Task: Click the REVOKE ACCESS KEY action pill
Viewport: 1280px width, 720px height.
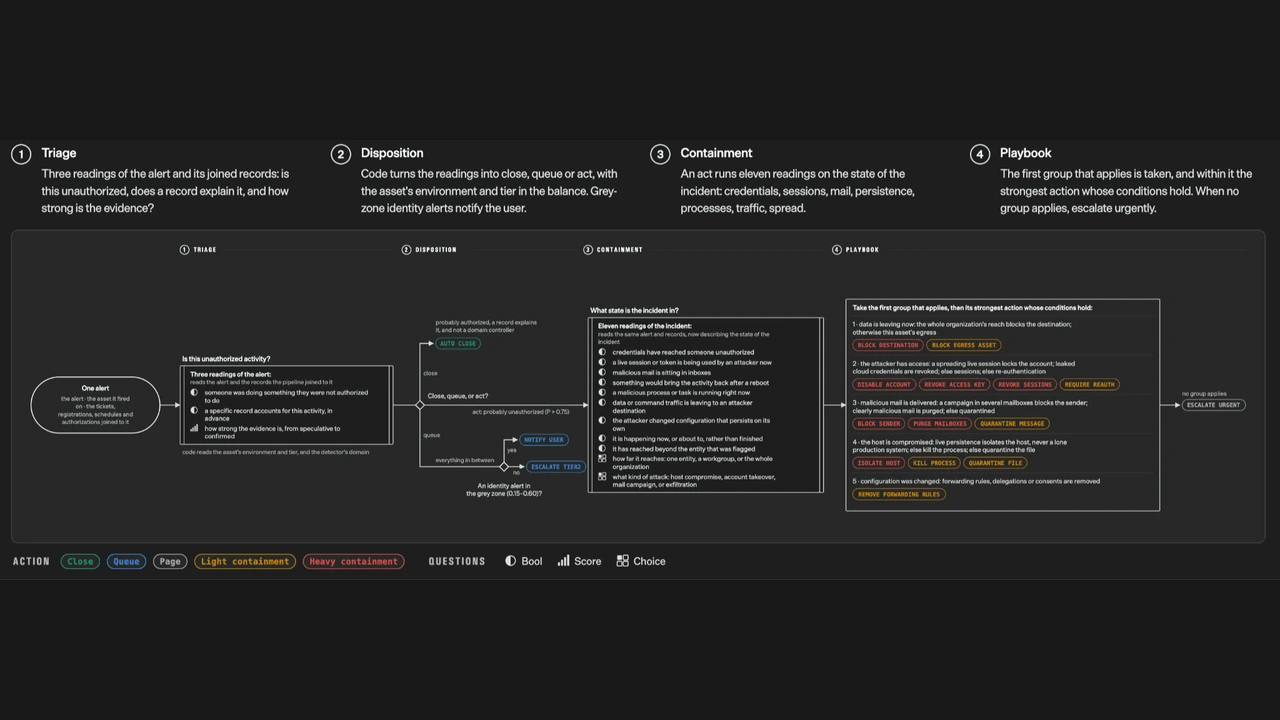Action: 955,384
